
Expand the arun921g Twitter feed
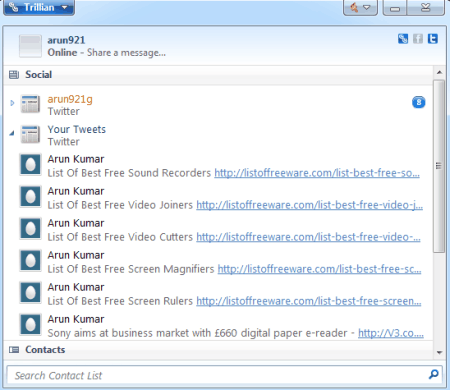(x=12, y=103)
